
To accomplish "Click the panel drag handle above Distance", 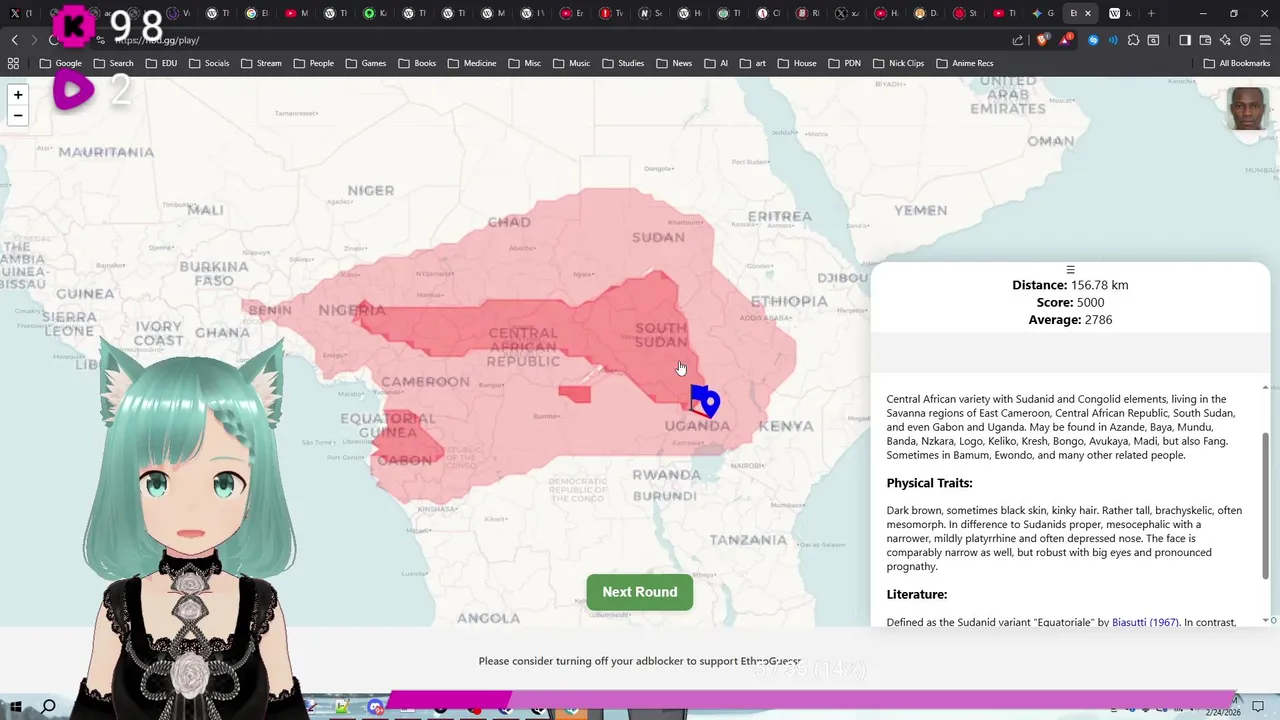I will (1070, 270).
